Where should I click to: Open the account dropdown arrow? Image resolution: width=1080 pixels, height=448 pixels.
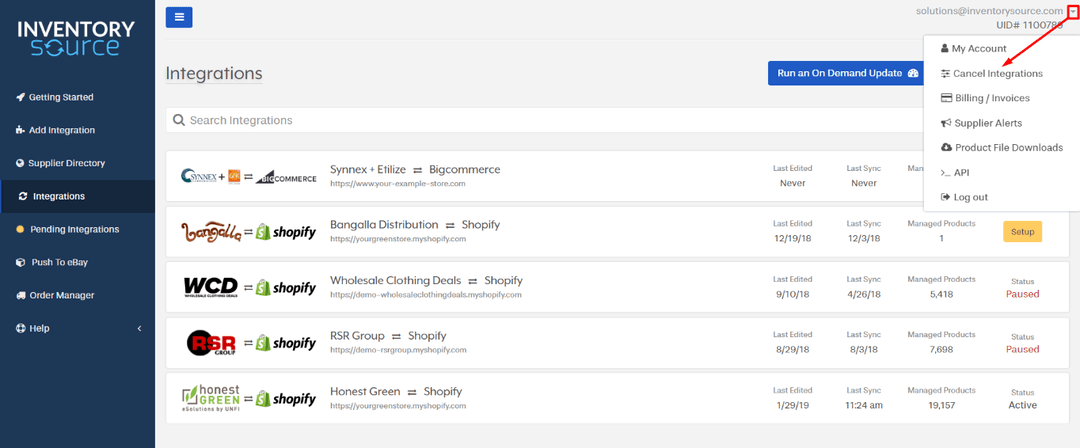pyautogui.click(x=1072, y=12)
